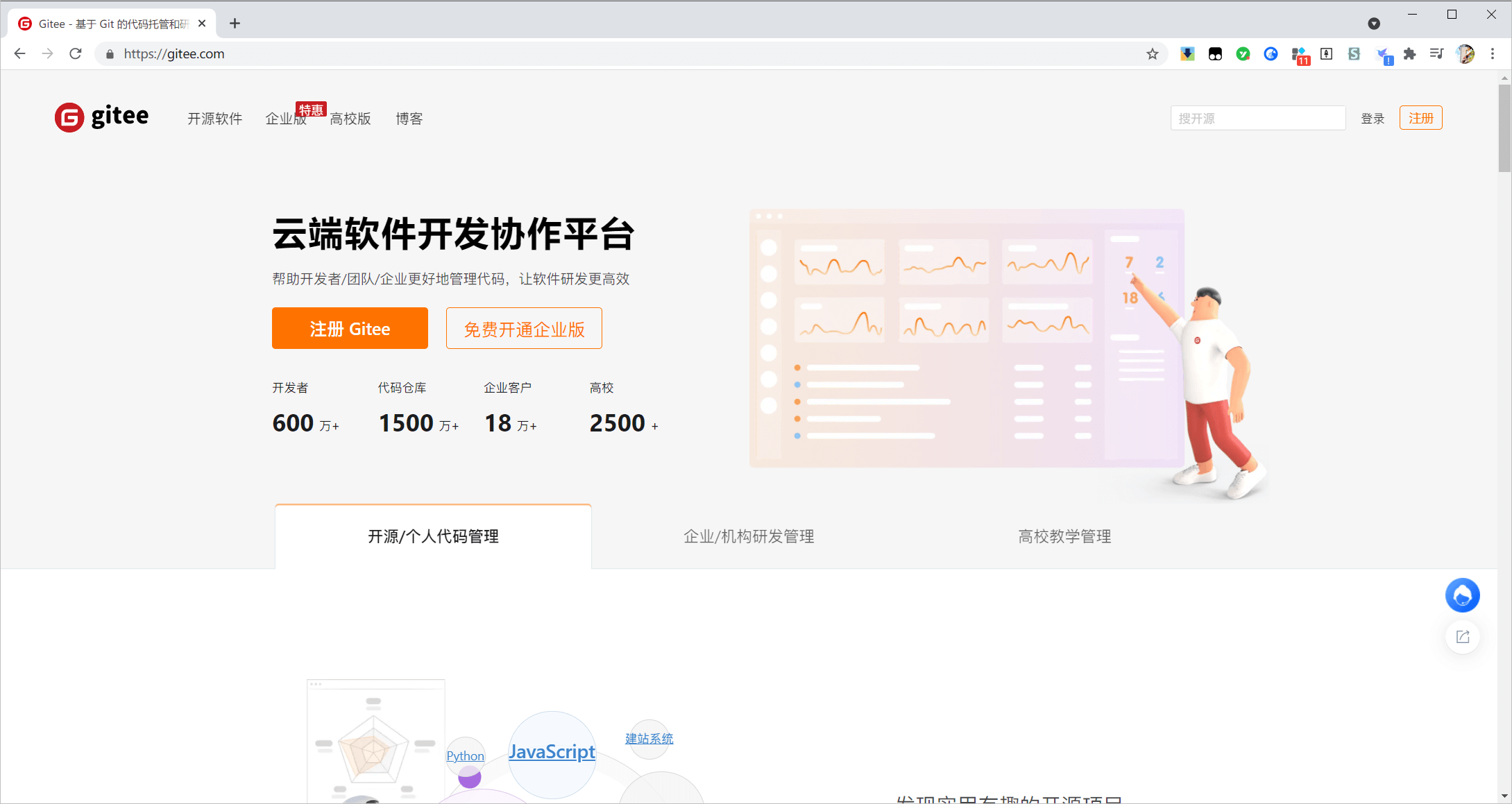1512x804 pixels.
Task: Click the JavaScript bubble link
Action: point(552,752)
